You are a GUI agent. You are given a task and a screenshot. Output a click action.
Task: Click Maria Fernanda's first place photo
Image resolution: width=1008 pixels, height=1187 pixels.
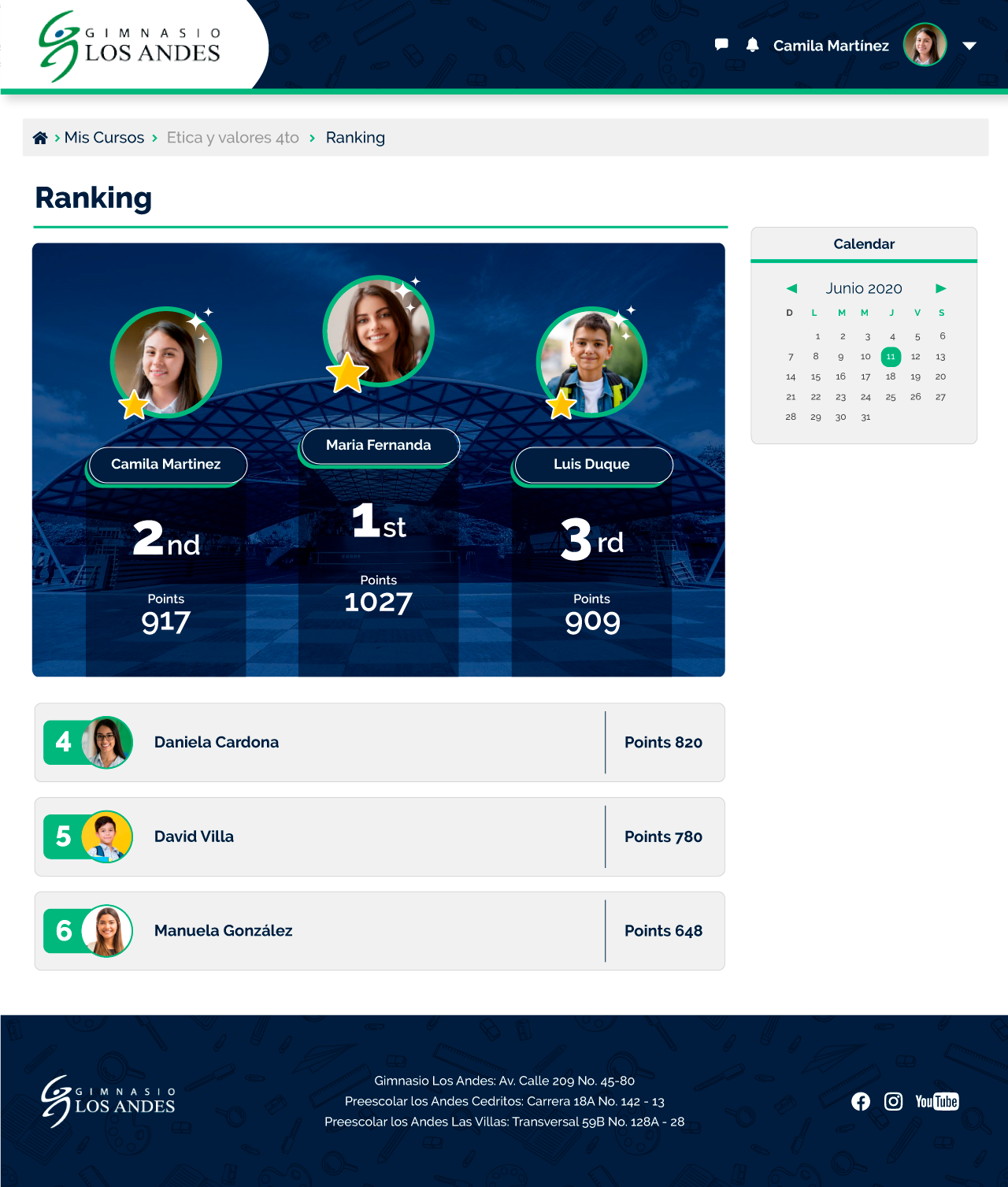click(379, 331)
